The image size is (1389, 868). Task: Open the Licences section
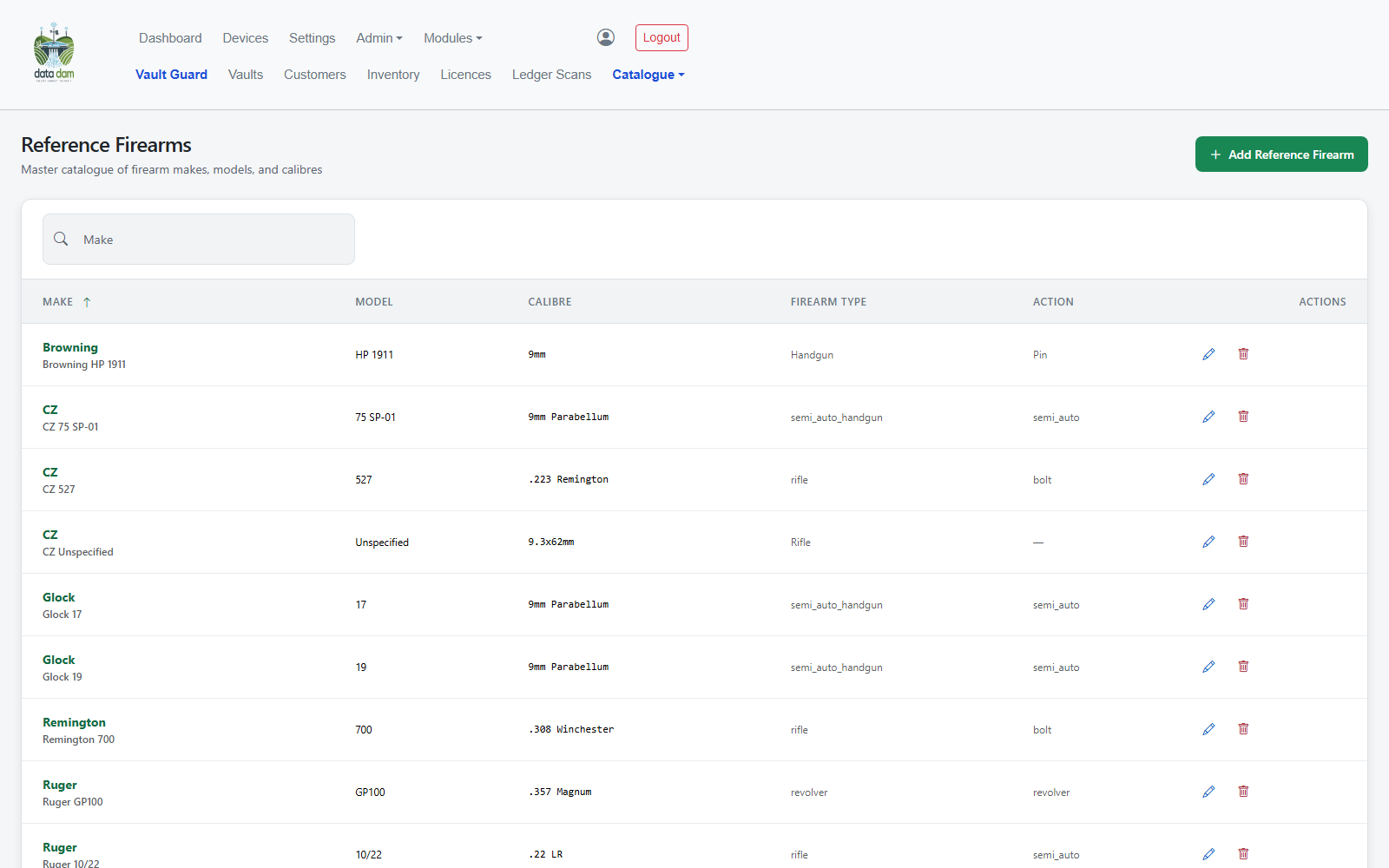465,75
